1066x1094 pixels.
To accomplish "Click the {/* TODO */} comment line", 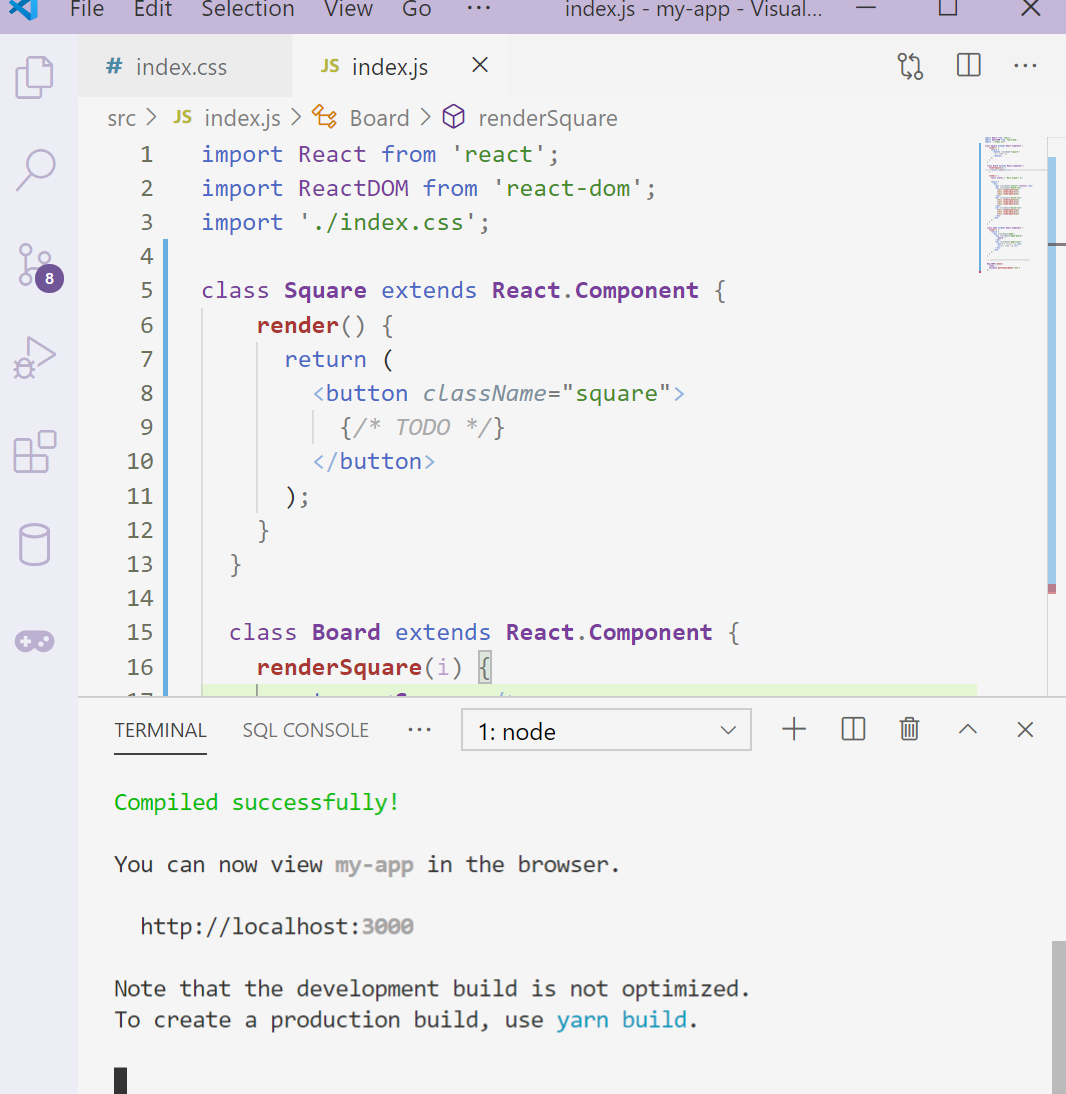I will (x=422, y=427).
